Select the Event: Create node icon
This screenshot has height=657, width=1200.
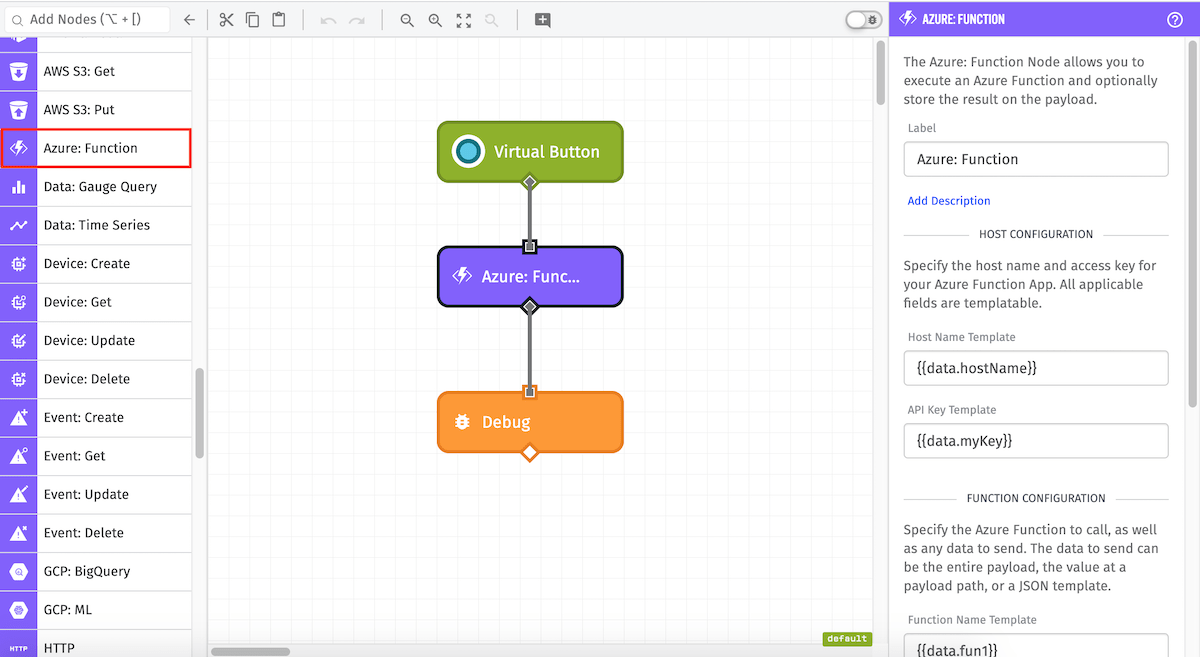tap(18, 418)
